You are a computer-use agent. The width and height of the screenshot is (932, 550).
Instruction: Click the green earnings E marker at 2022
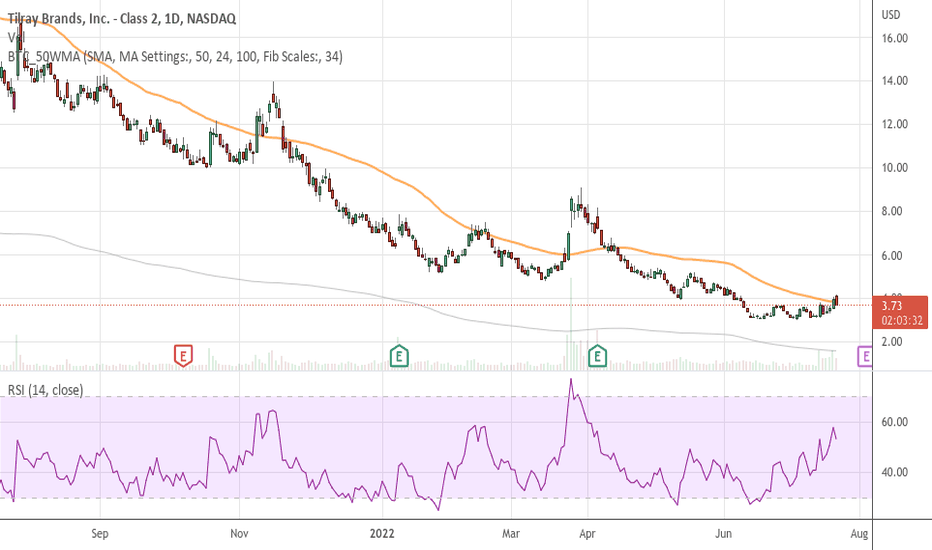(399, 356)
